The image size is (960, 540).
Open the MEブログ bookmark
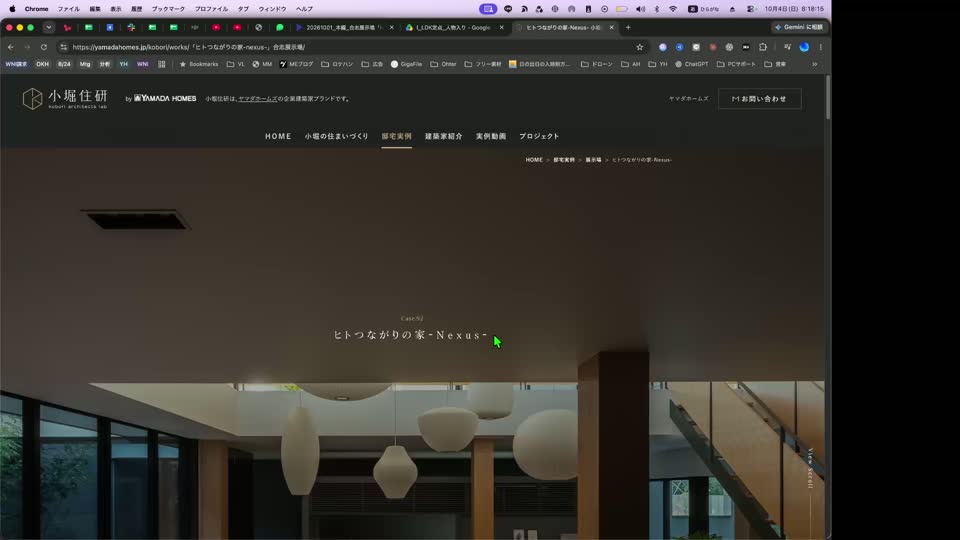point(296,64)
